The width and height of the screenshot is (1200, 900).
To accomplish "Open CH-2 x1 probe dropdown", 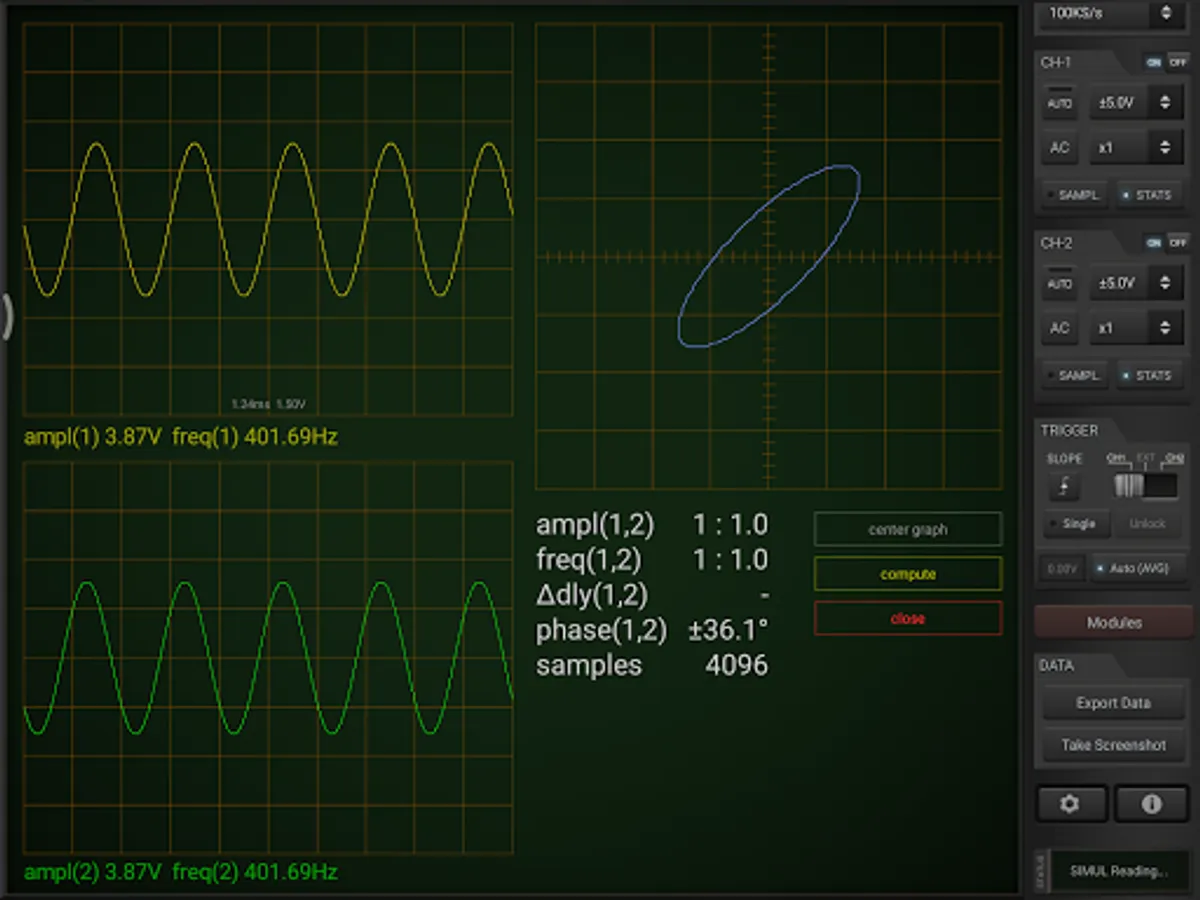I will point(1136,328).
